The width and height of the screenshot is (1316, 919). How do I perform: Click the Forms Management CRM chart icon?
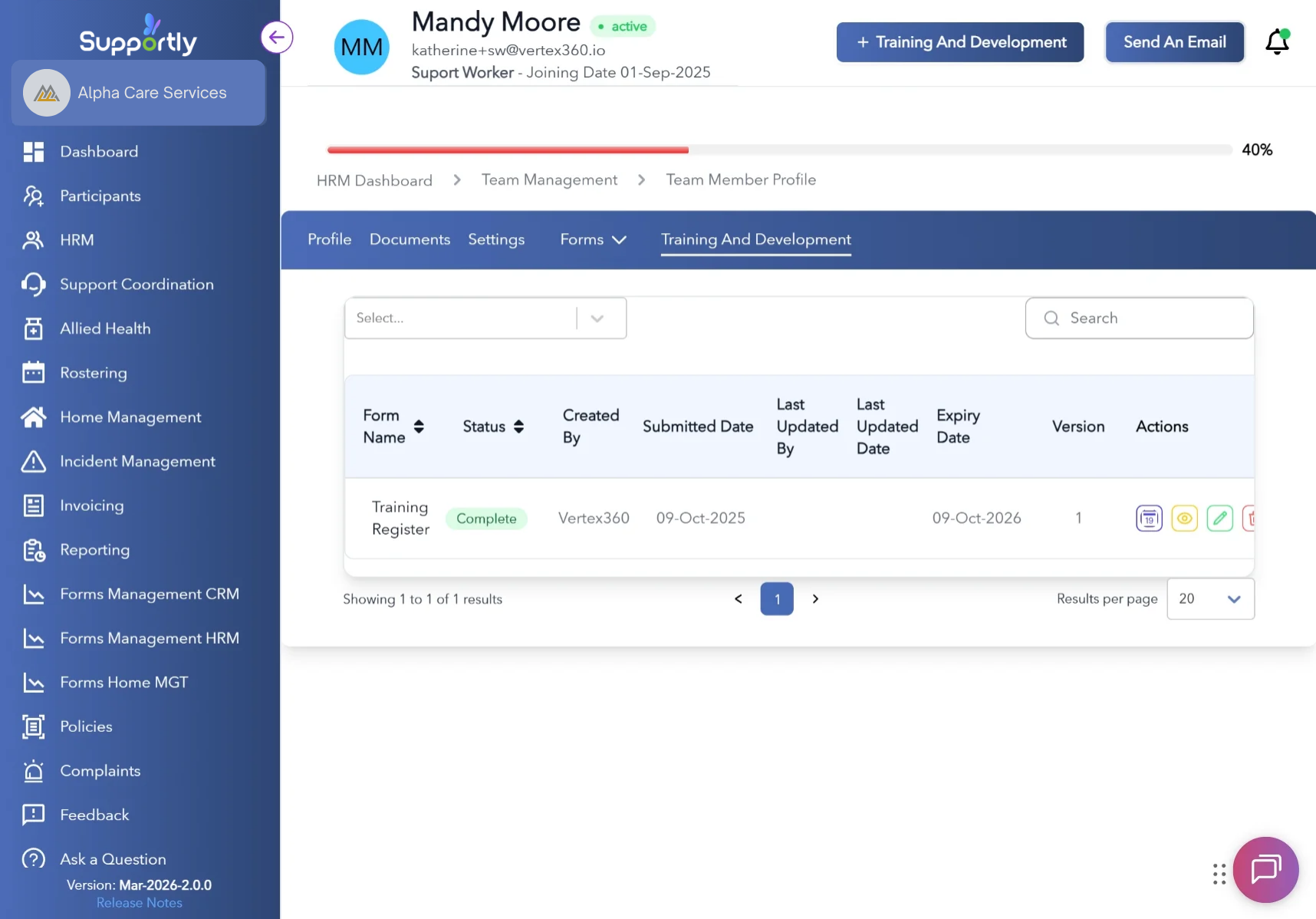pyautogui.click(x=34, y=595)
